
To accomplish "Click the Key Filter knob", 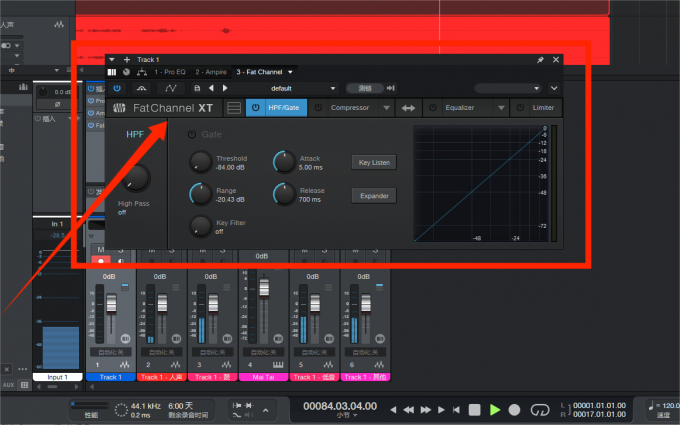I will coord(200,226).
